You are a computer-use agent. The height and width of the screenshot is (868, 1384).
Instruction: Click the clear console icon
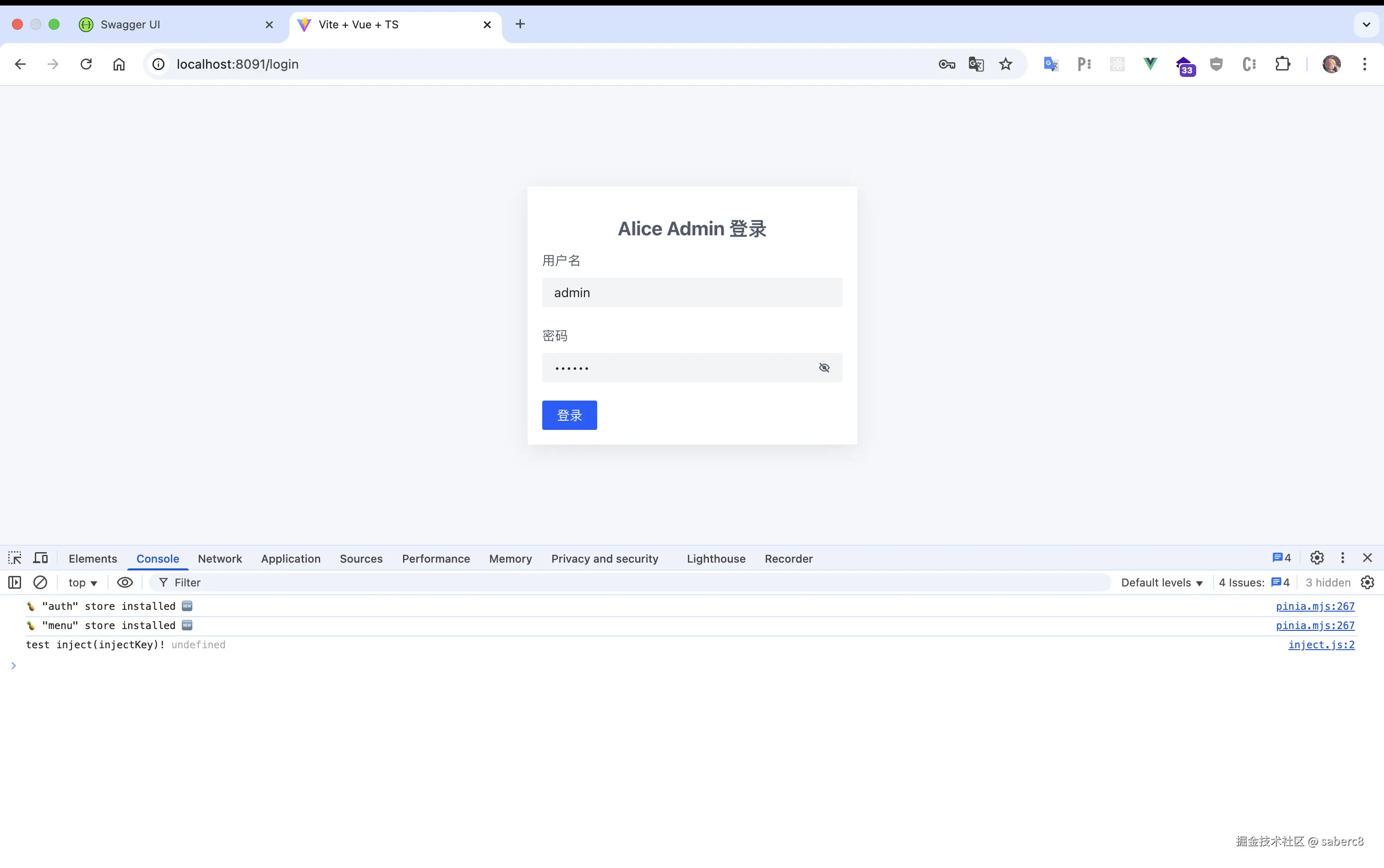40,582
